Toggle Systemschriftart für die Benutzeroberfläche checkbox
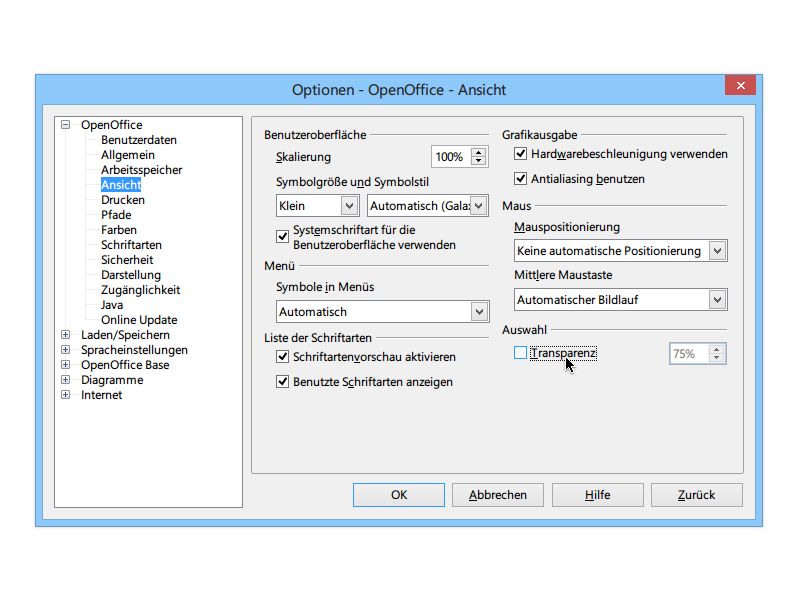 click(282, 237)
